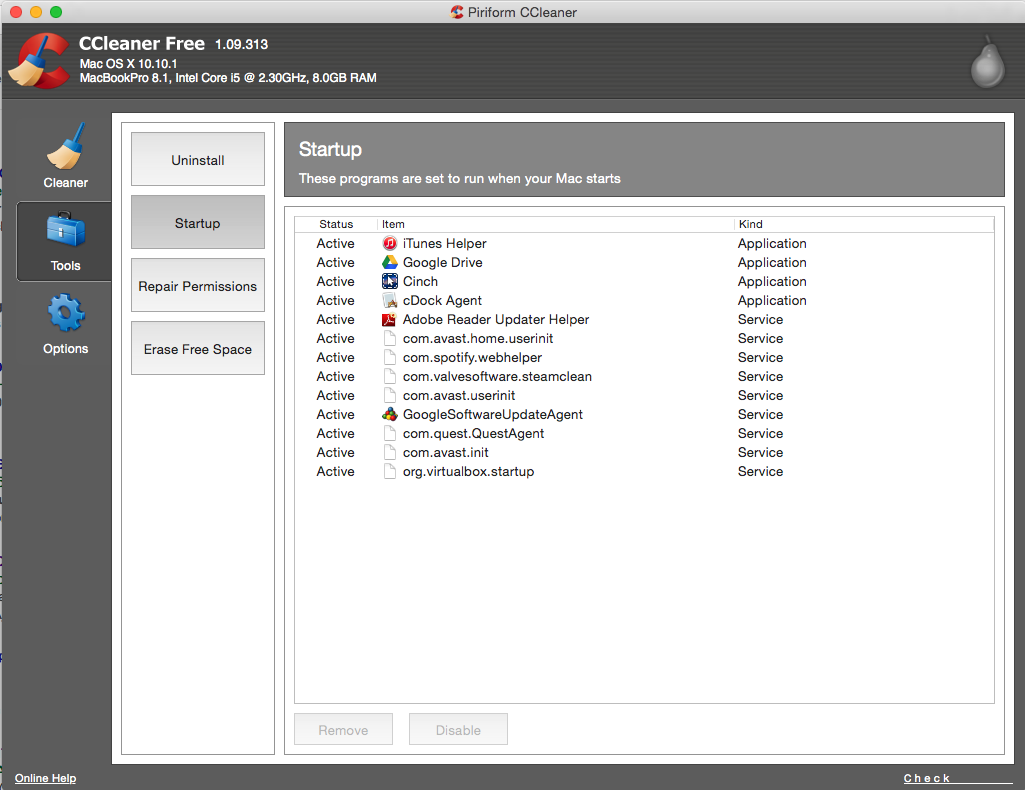Viewport: 1025px width, 790px height.
Task: Sort the list by Status column header
Action: click(x=336, y=224)
